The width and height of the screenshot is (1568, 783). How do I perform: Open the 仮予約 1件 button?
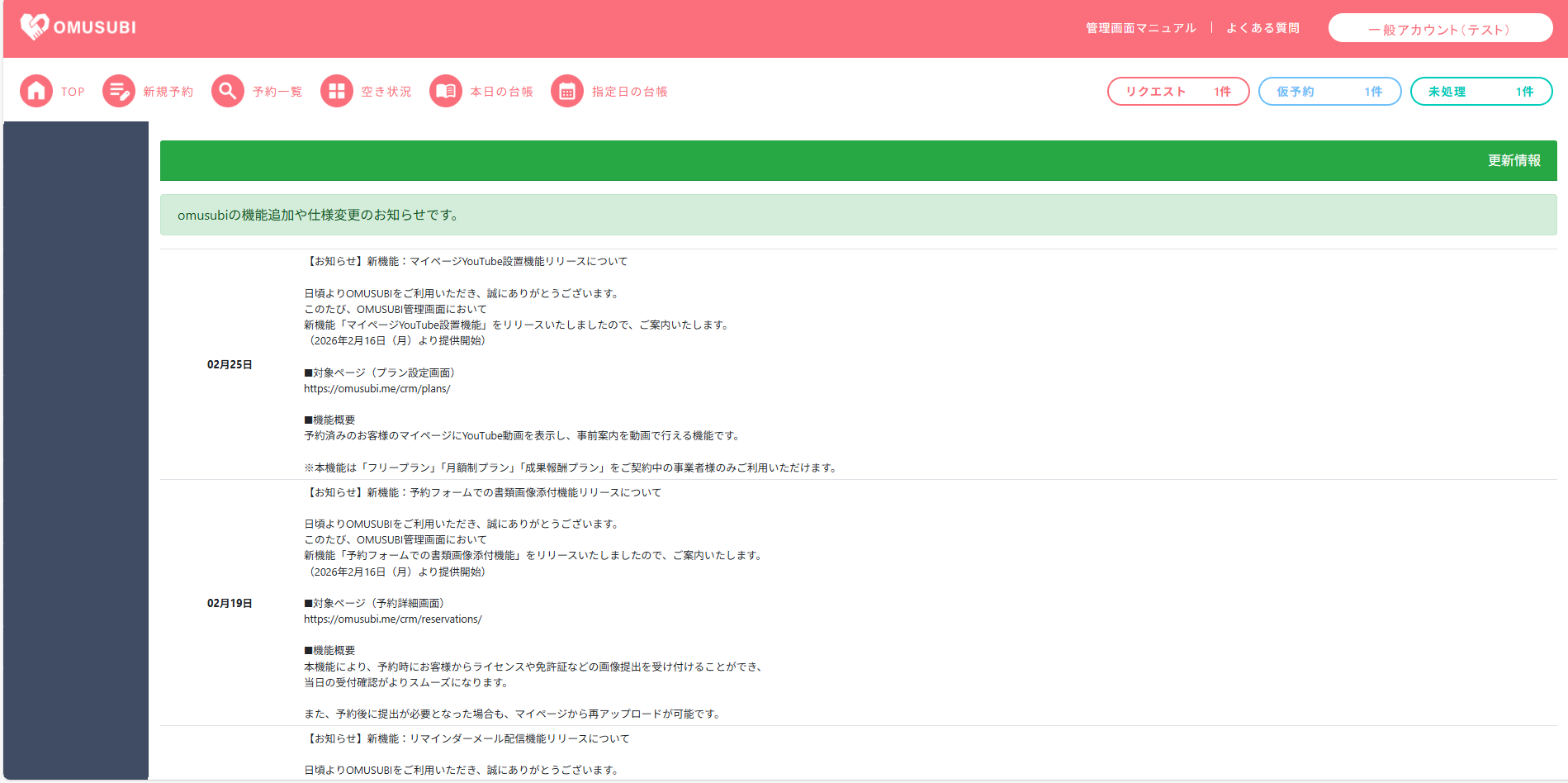point(1329,92)
